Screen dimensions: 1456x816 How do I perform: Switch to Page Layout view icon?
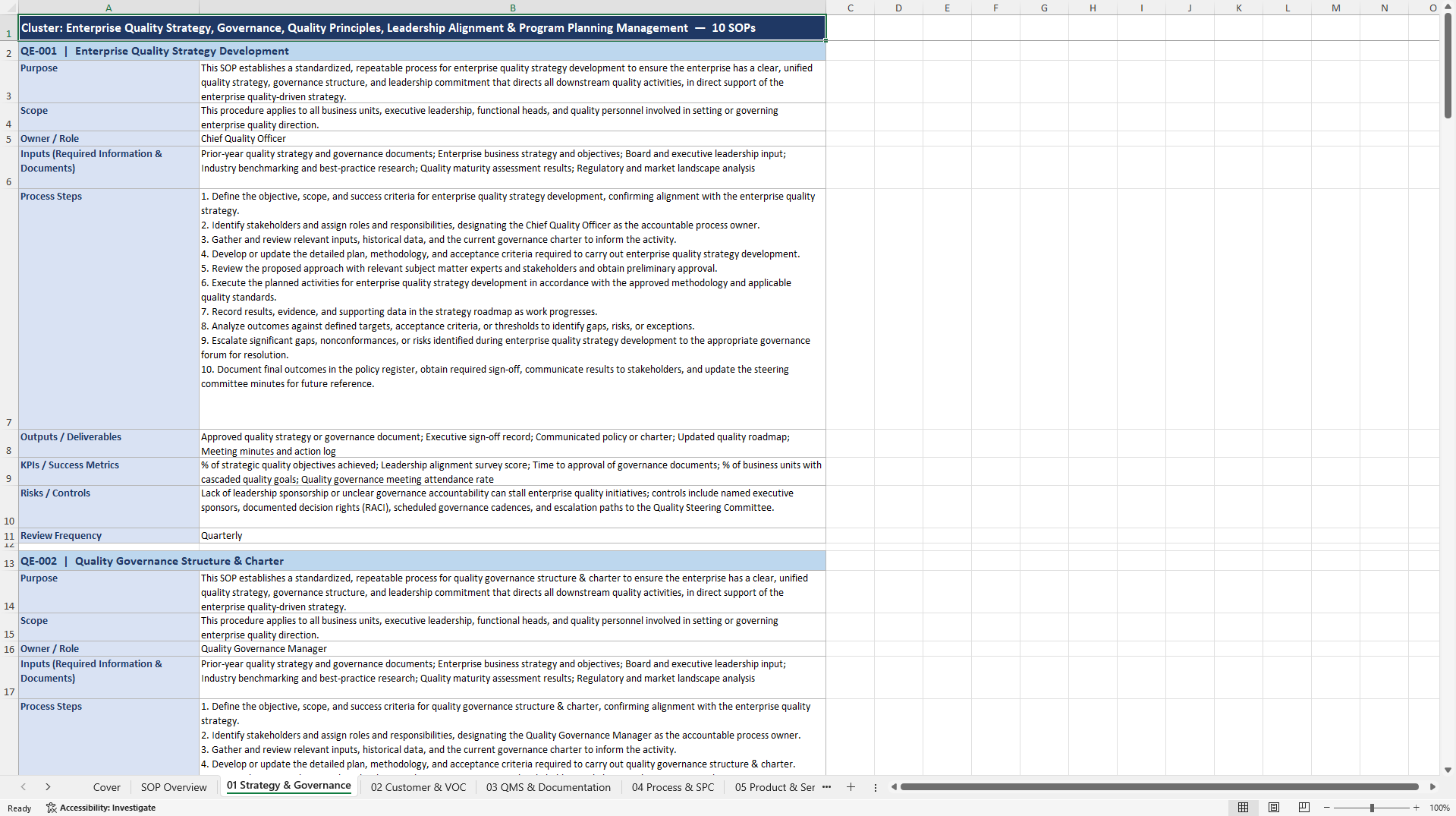[x=1274, y=808]
